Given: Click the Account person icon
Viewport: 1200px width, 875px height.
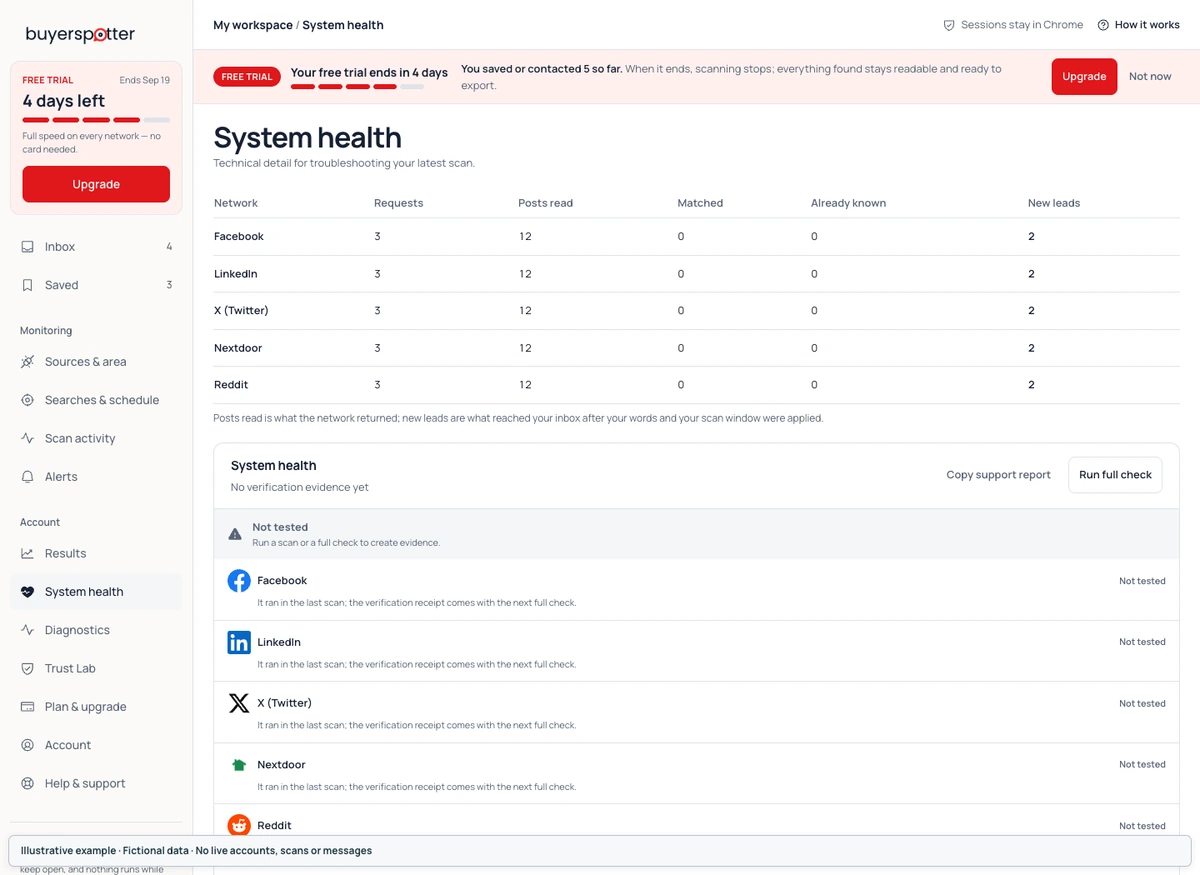Looking at the screenshot, I should tap(28, 745).
